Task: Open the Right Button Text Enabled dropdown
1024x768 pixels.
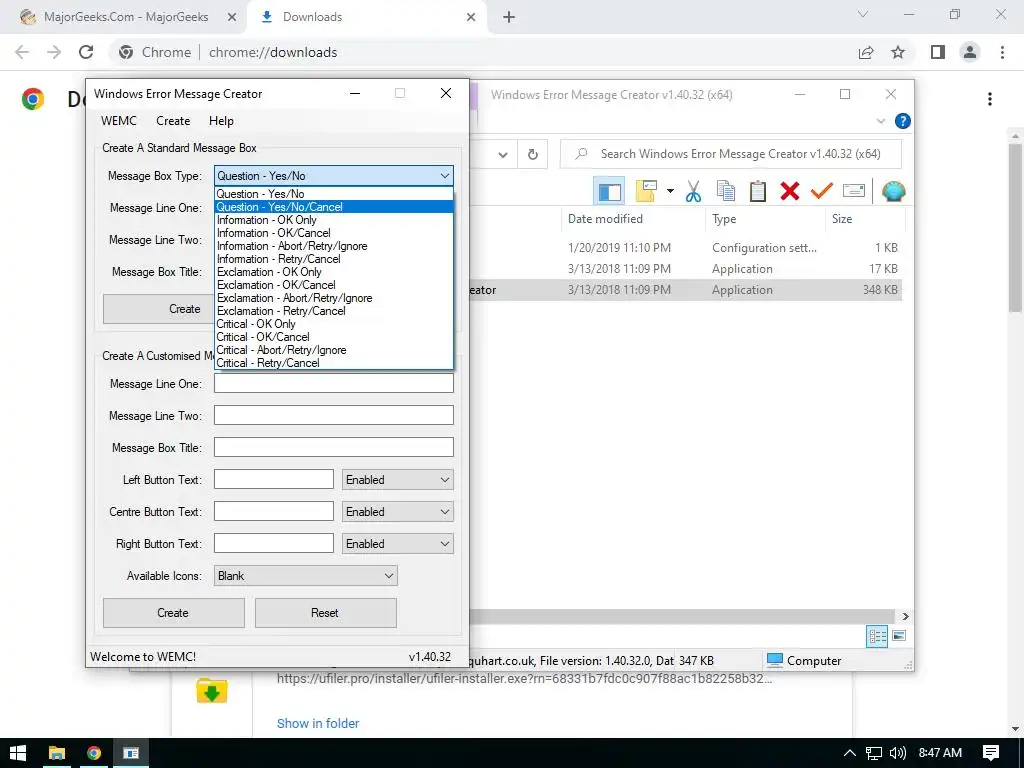Action: (398, 544)
